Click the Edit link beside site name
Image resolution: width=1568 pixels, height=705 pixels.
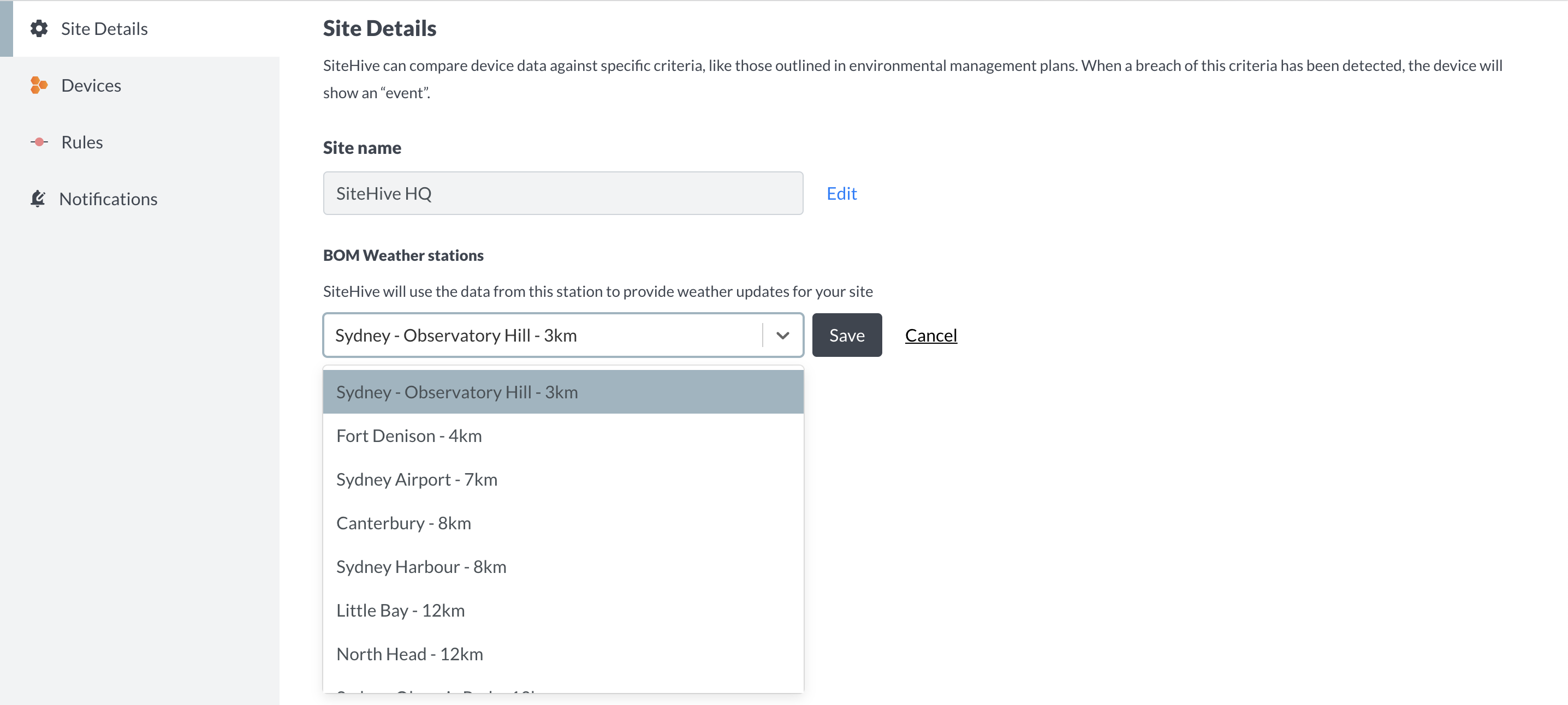pyautogui.click(x=841, y=193)
